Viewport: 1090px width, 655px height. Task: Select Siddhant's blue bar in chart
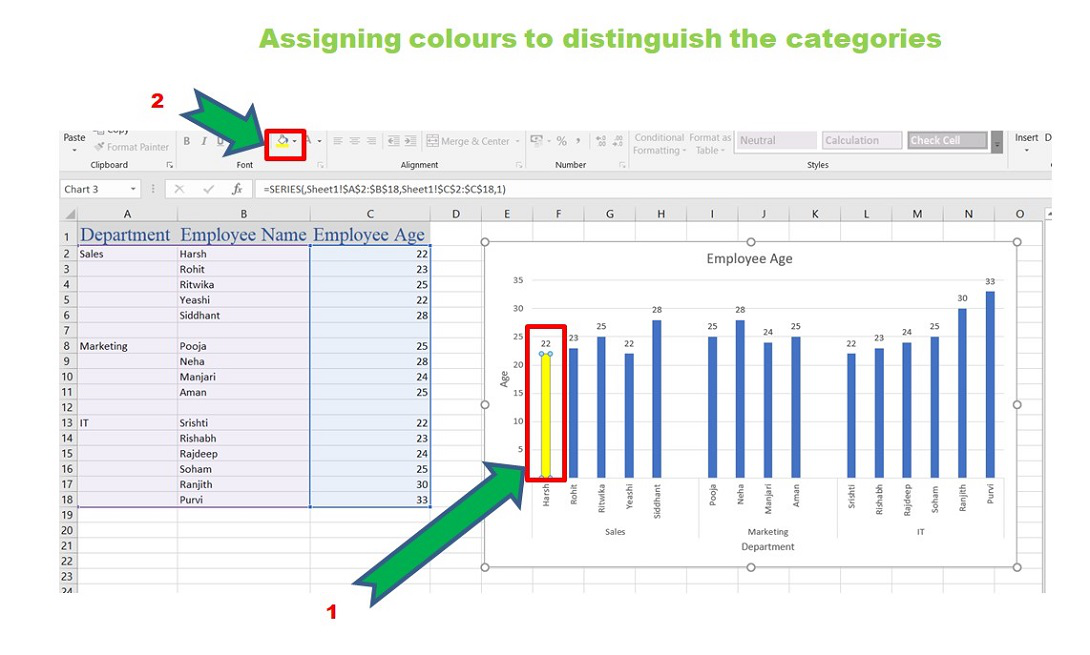[x=657, y=398]
